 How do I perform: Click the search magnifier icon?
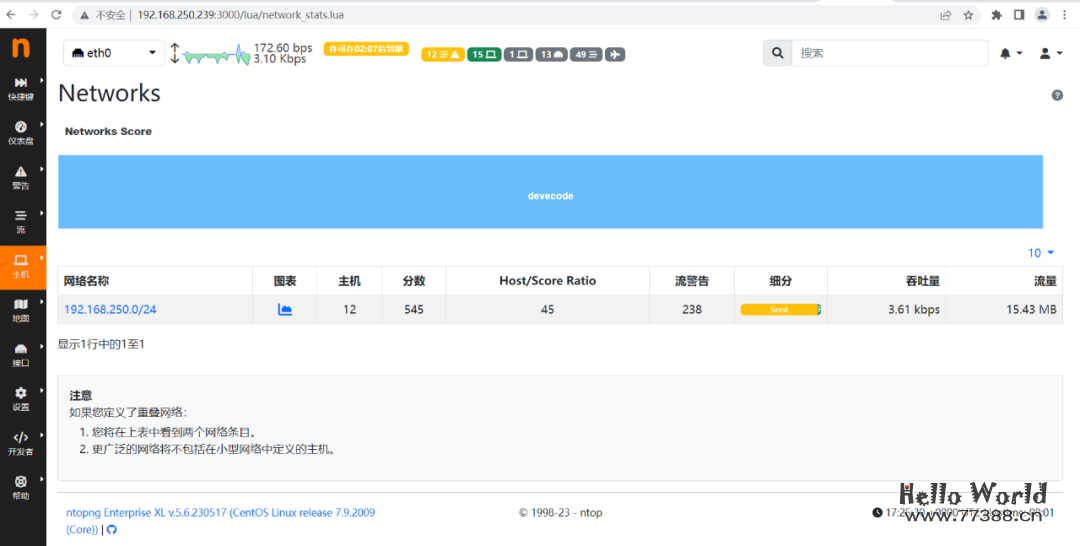pyautogui.click(x=778, y=53)
